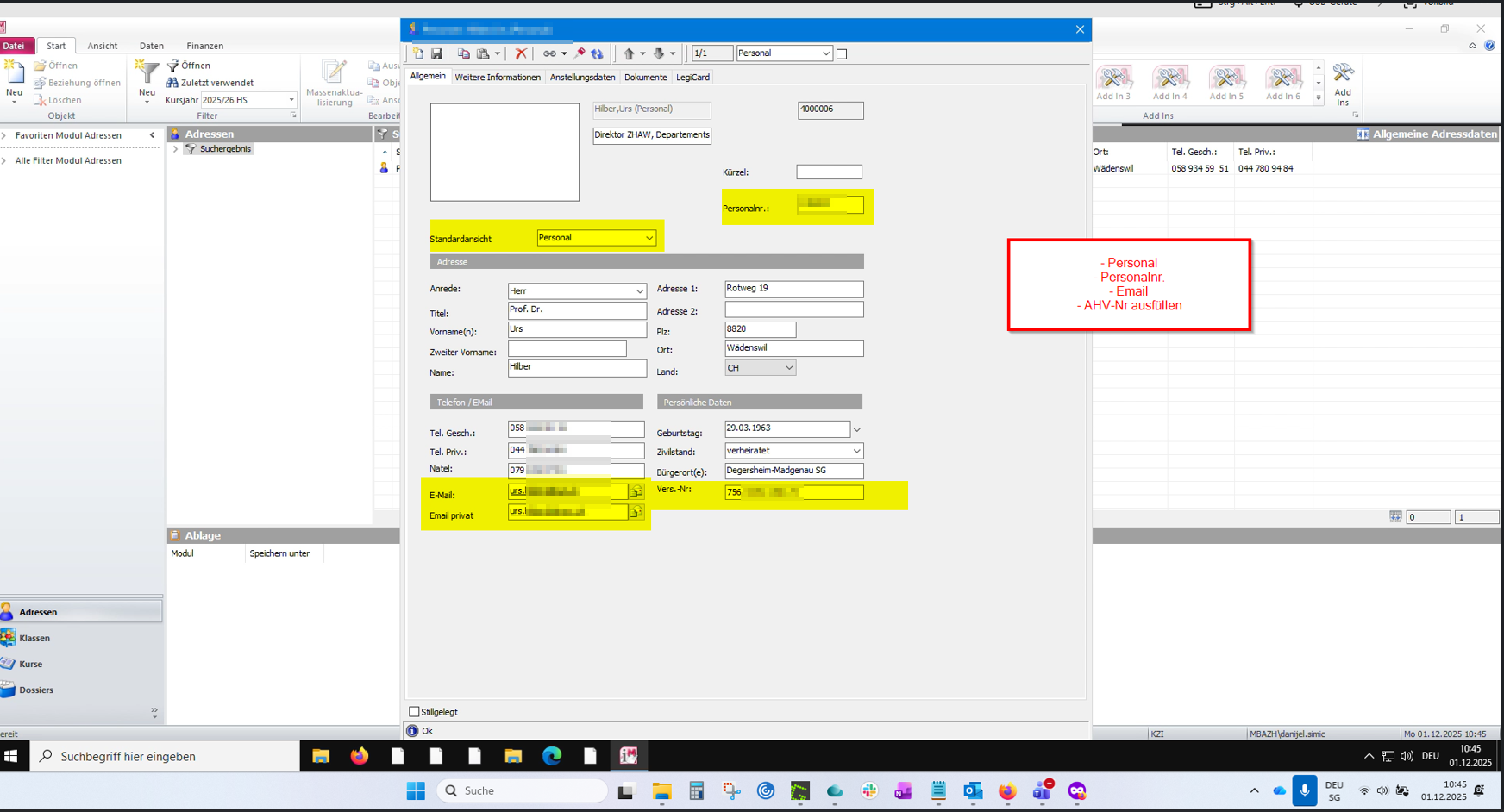Click into the Kürzel input field
Image resolution: width=1504 pixels, height=812 pixels.
point(829,172)
